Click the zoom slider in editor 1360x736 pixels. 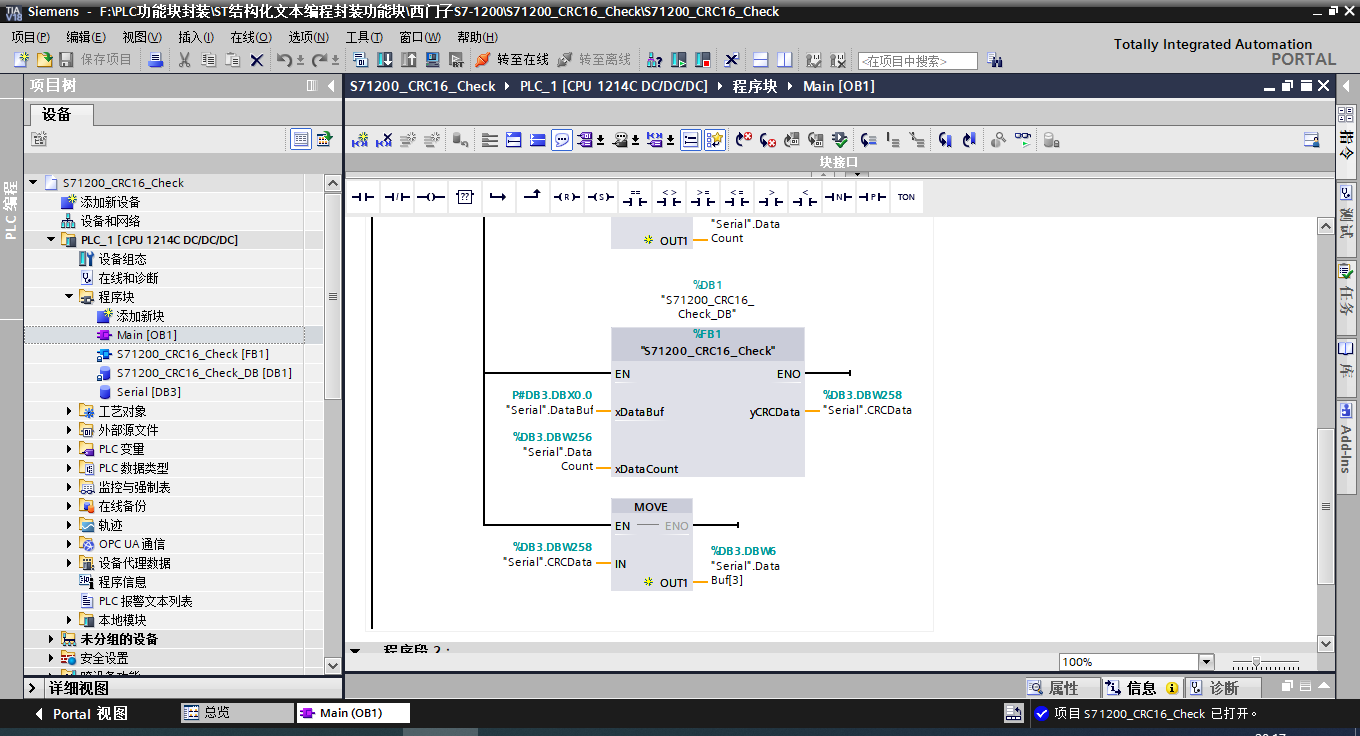click(x=1257, y=662)
